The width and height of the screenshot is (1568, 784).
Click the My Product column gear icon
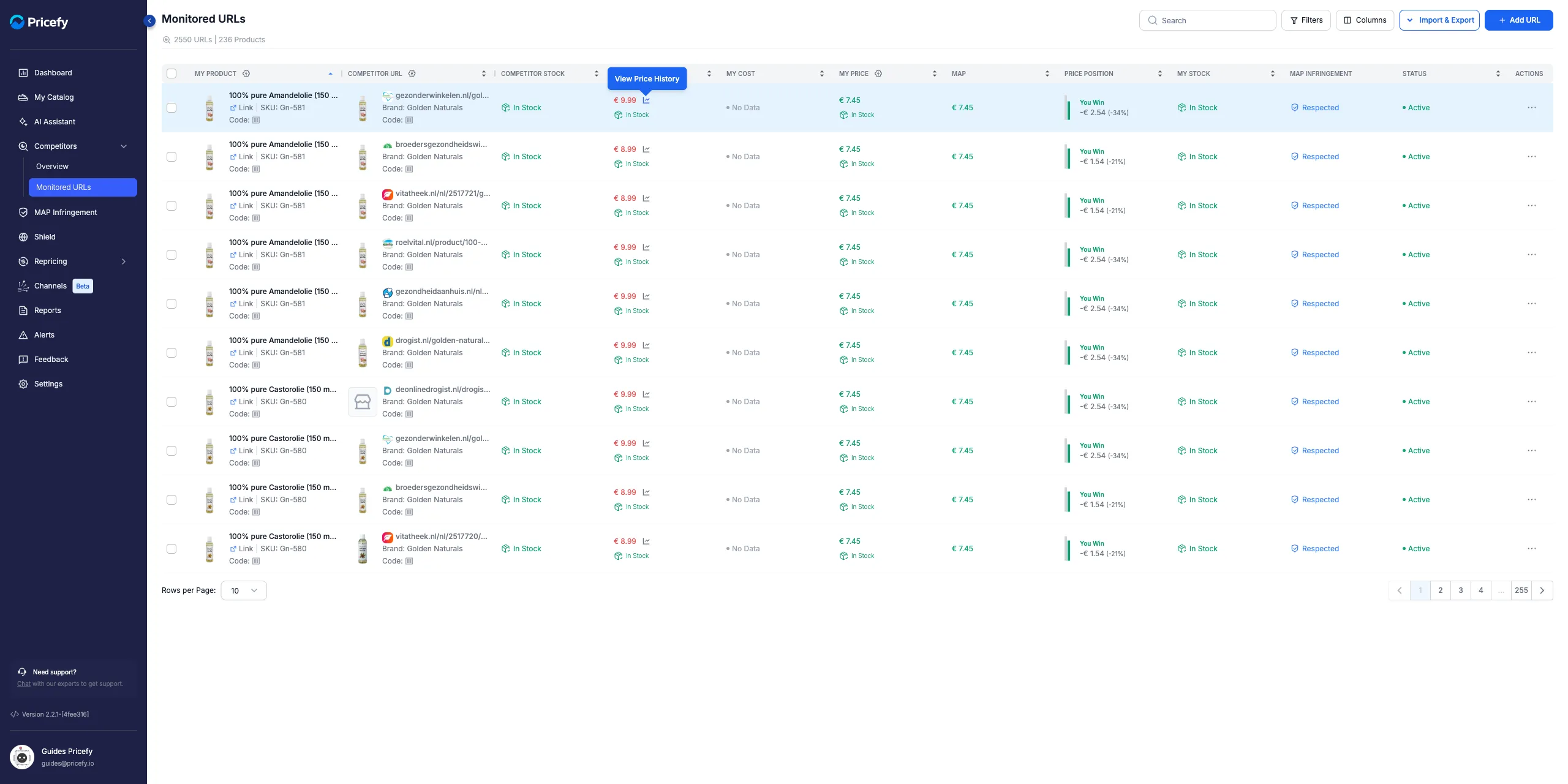click(246, 73)
